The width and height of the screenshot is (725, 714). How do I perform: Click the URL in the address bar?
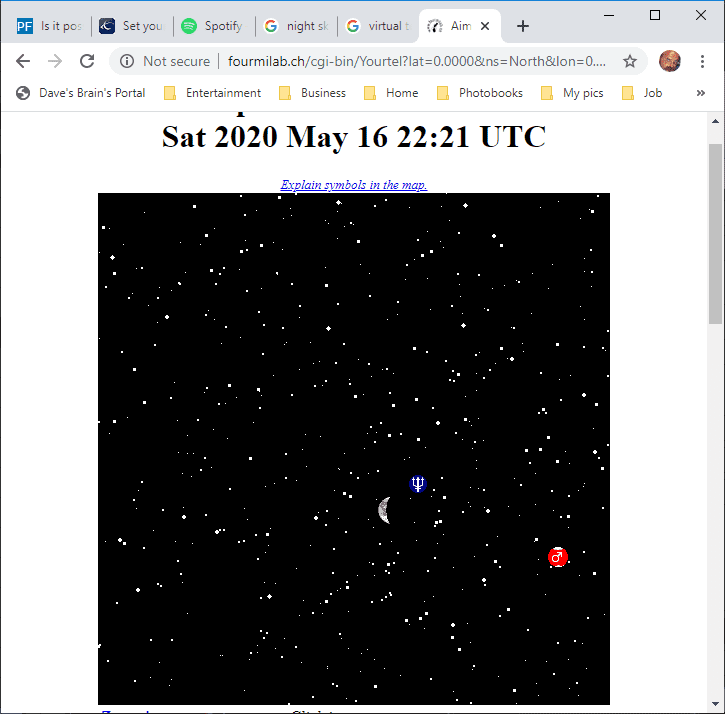click(417, 61)
